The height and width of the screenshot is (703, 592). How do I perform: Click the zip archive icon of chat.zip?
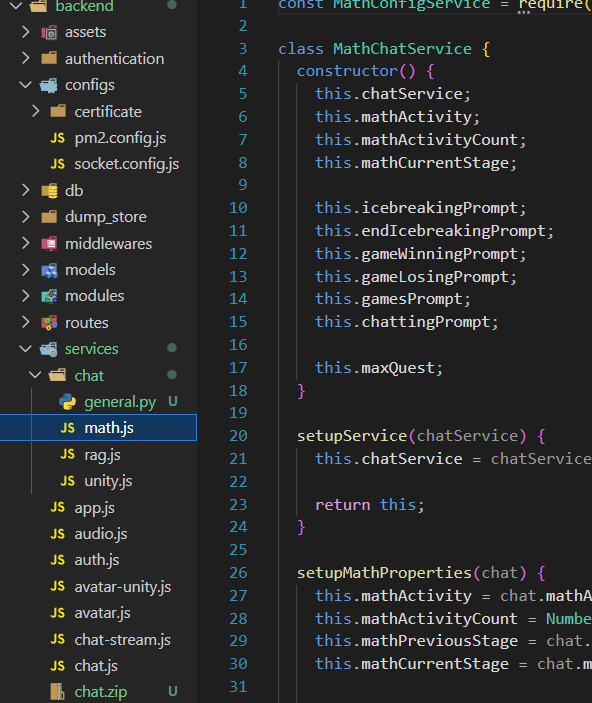(57, 692)
